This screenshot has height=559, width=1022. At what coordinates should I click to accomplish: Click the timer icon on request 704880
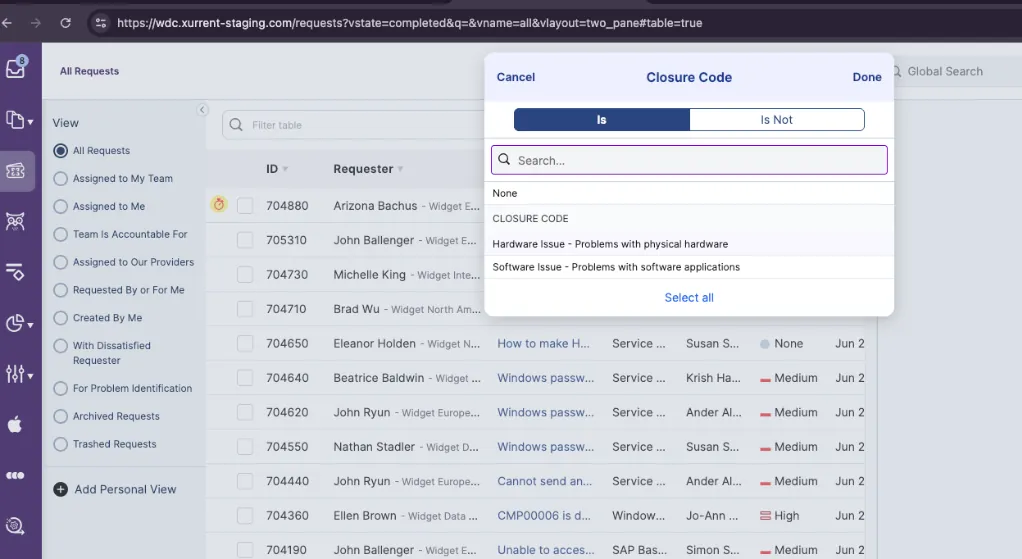coord(219,204)
